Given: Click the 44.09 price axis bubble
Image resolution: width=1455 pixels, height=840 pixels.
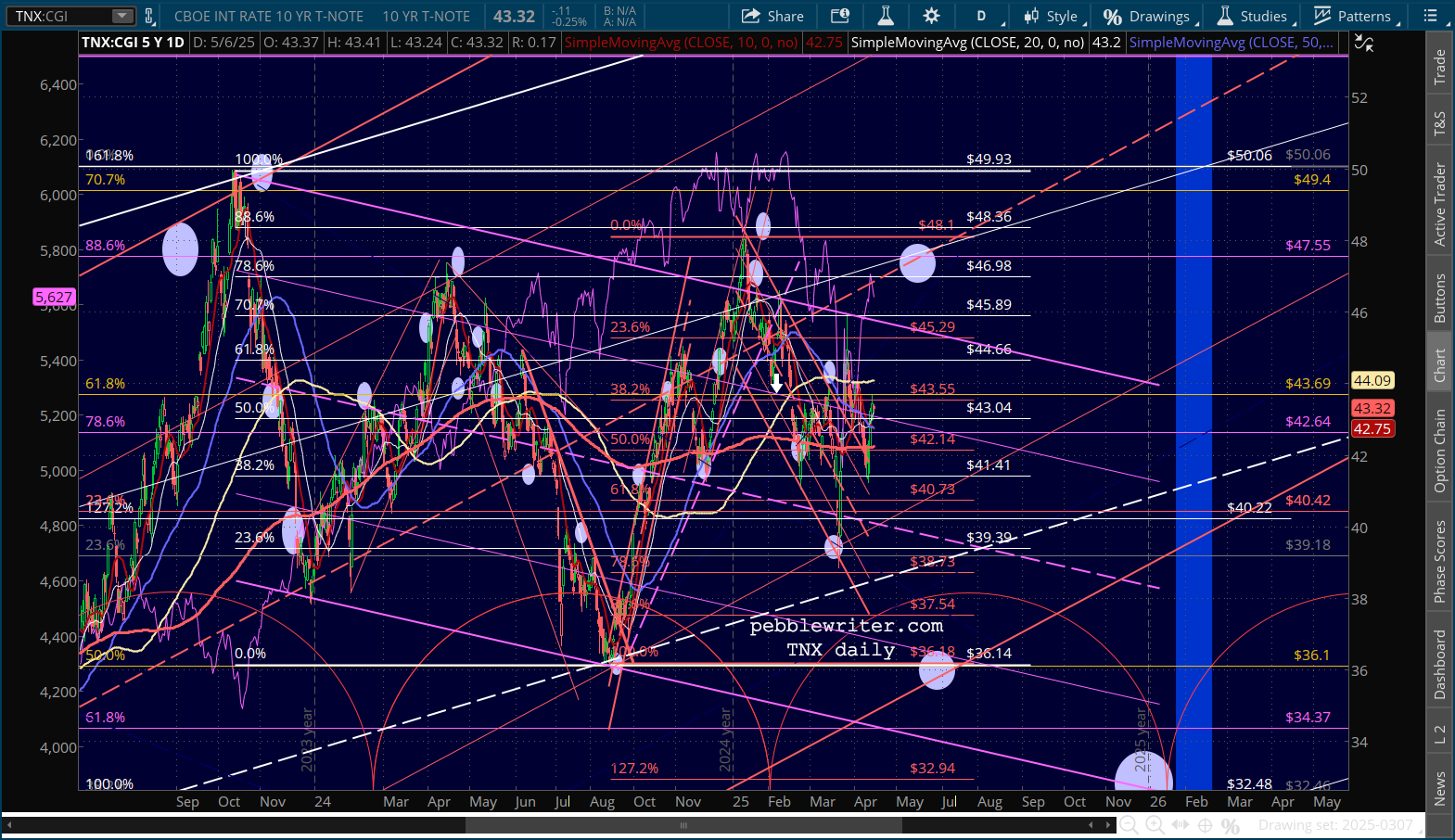Looking at the screenshot, I should tap(1372, 380).
